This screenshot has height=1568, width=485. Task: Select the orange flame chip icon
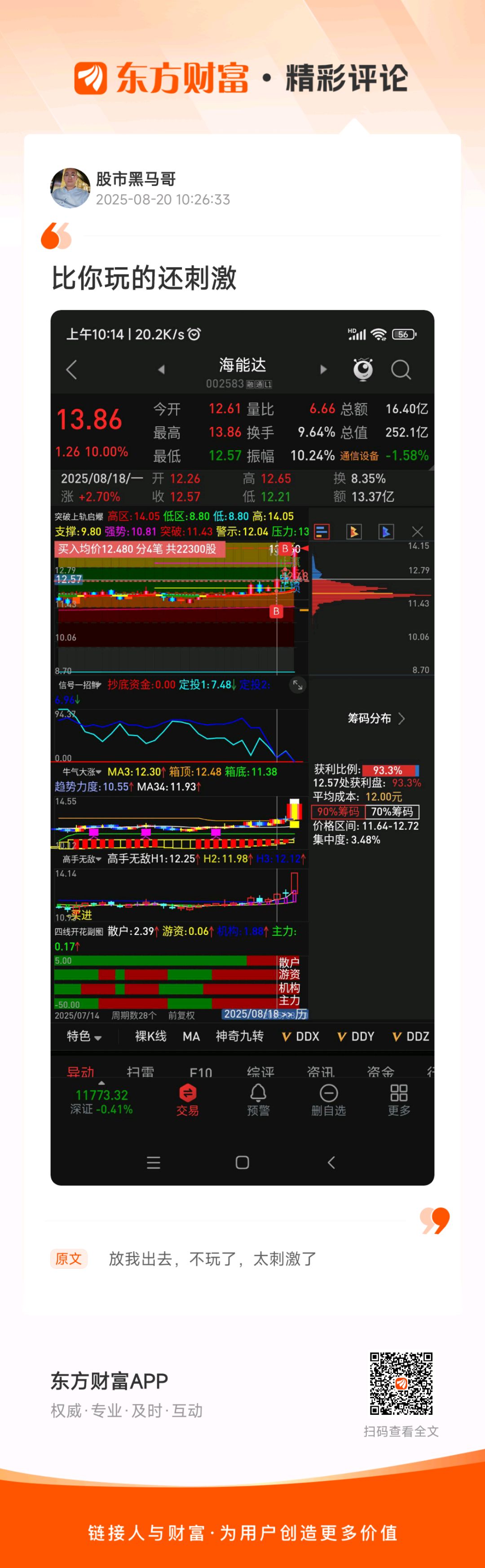tap(353, 532)
